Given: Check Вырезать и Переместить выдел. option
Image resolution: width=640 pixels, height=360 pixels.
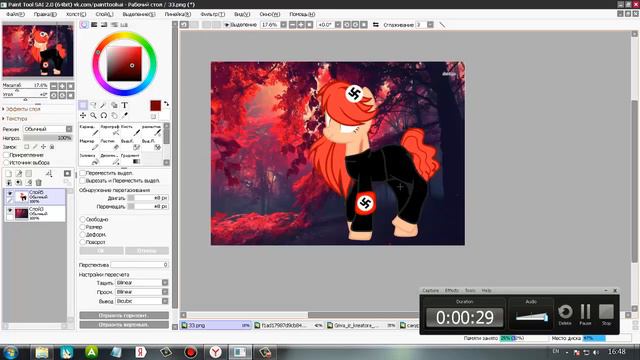Looking at the screenshot, I should click(x=82, y=180).
